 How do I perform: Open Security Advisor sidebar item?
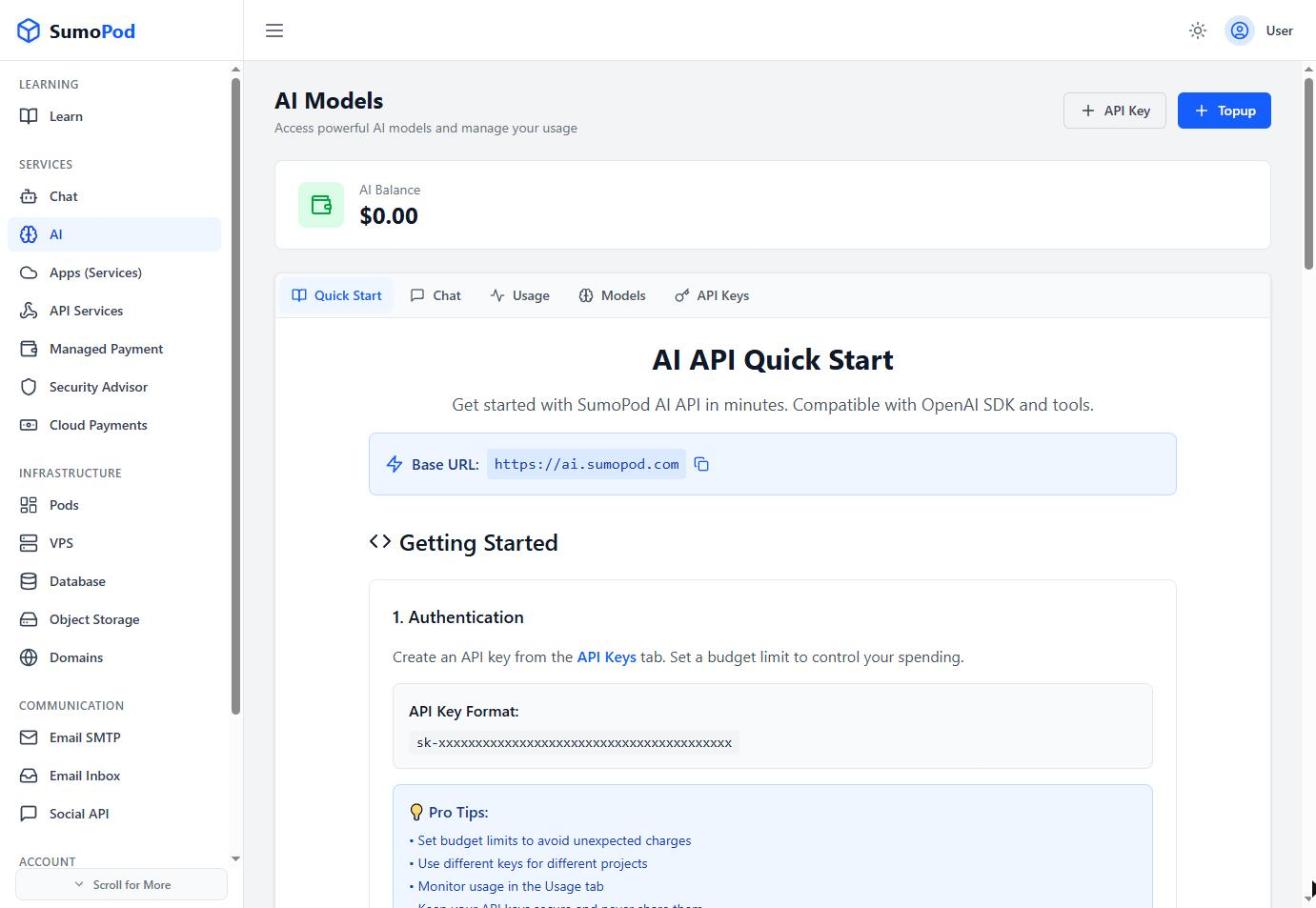point(114,386)
